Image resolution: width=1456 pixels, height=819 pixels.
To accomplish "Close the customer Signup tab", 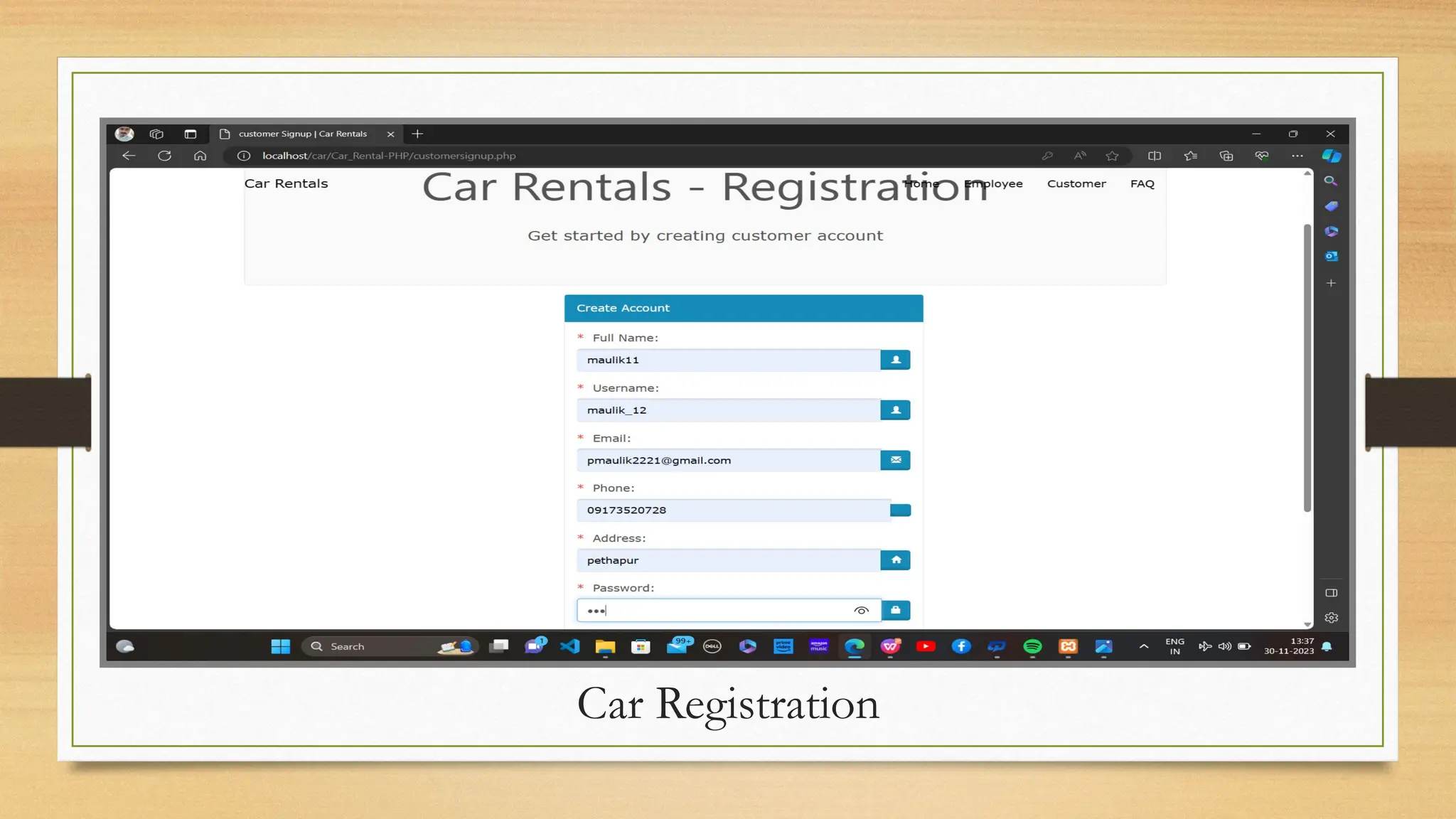I will (x=390, y=134).
